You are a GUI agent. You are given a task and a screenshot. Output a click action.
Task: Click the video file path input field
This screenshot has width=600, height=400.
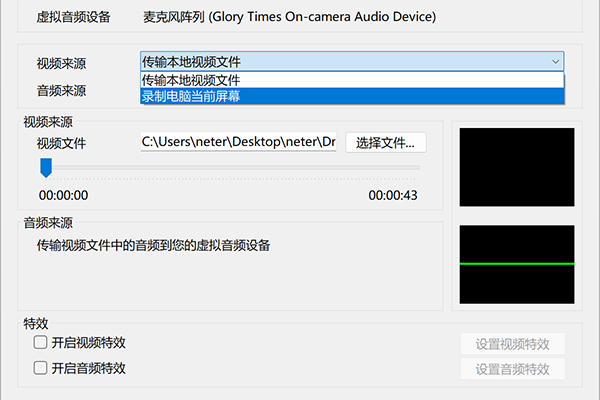[238, 142]
